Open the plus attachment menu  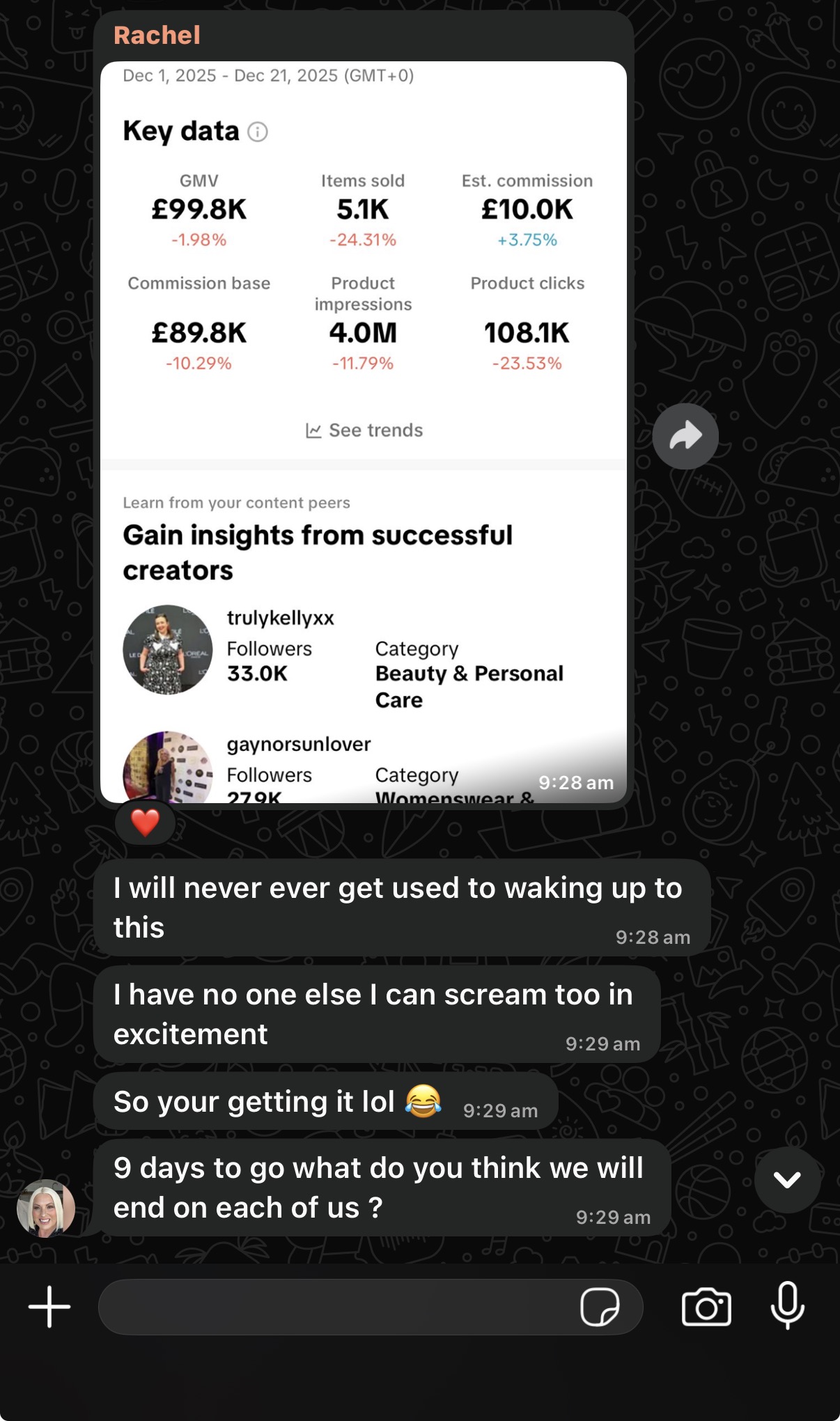click(x=49, y=1307)
